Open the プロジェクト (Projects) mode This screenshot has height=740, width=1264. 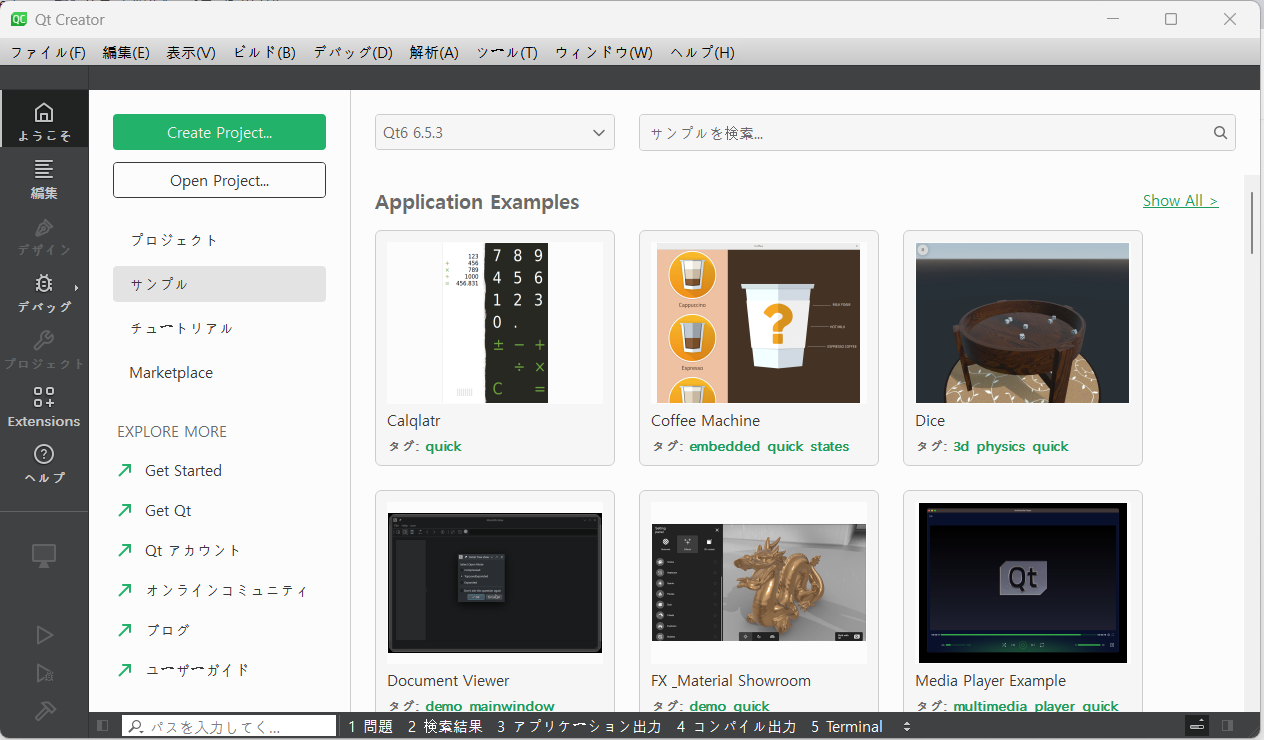click(44, 349)
